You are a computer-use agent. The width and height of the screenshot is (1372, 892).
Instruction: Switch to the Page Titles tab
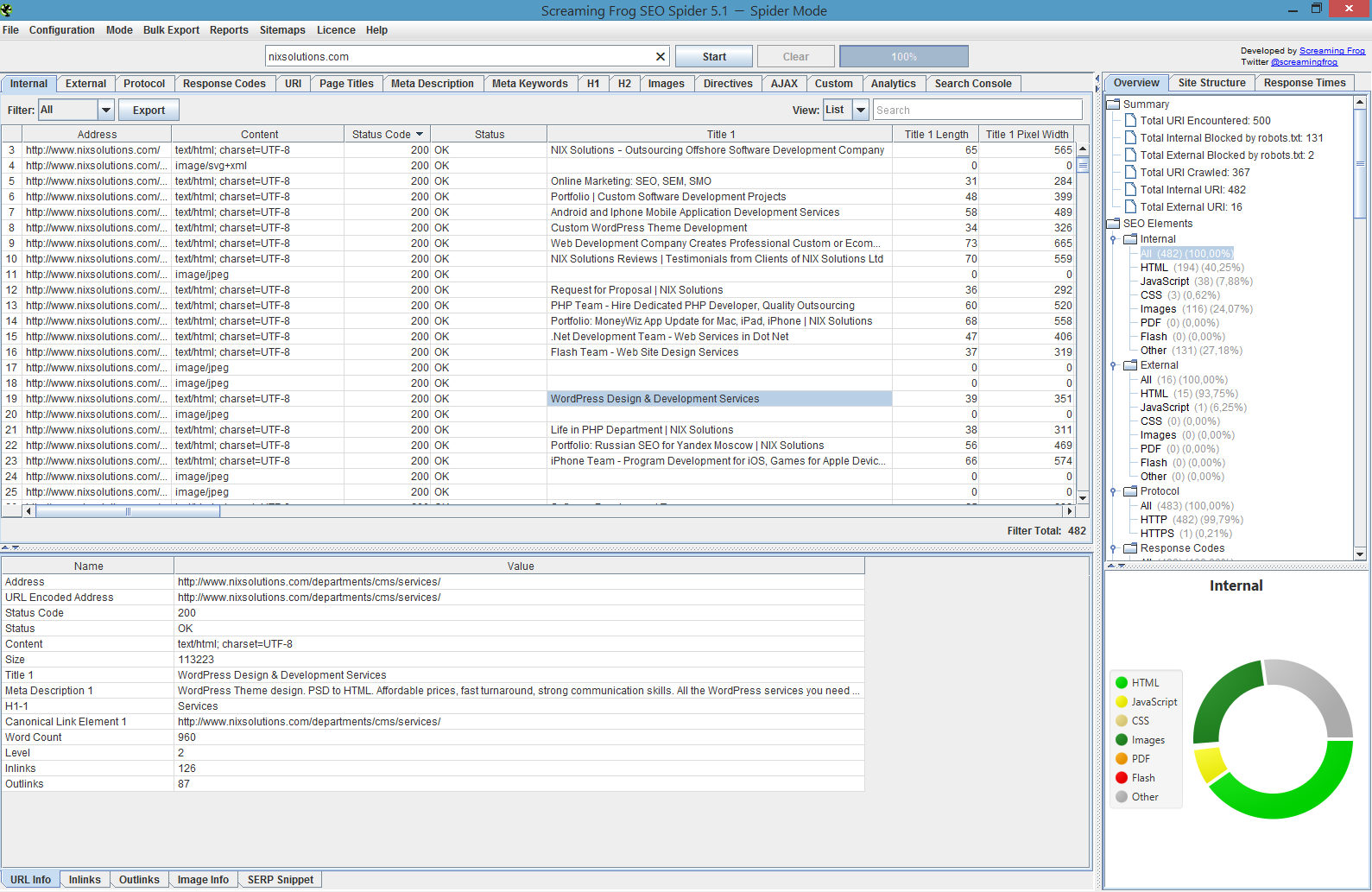(346, 84)
